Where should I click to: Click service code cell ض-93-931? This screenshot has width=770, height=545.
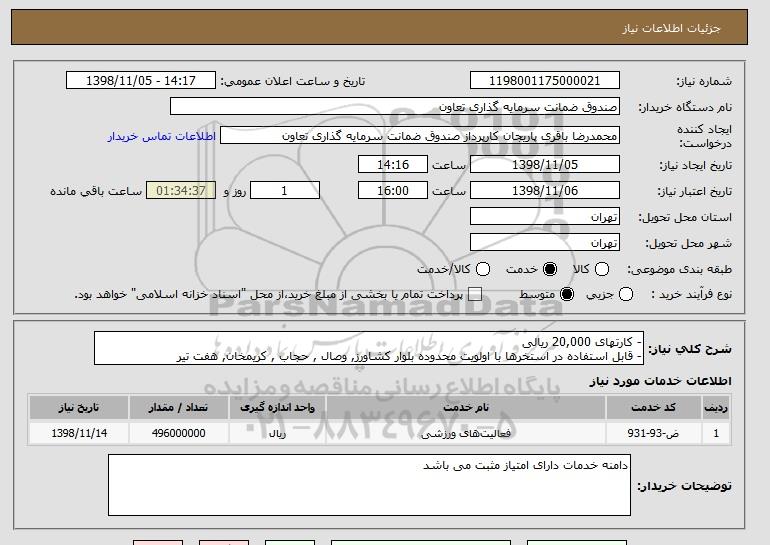click(x=654, y=434)
